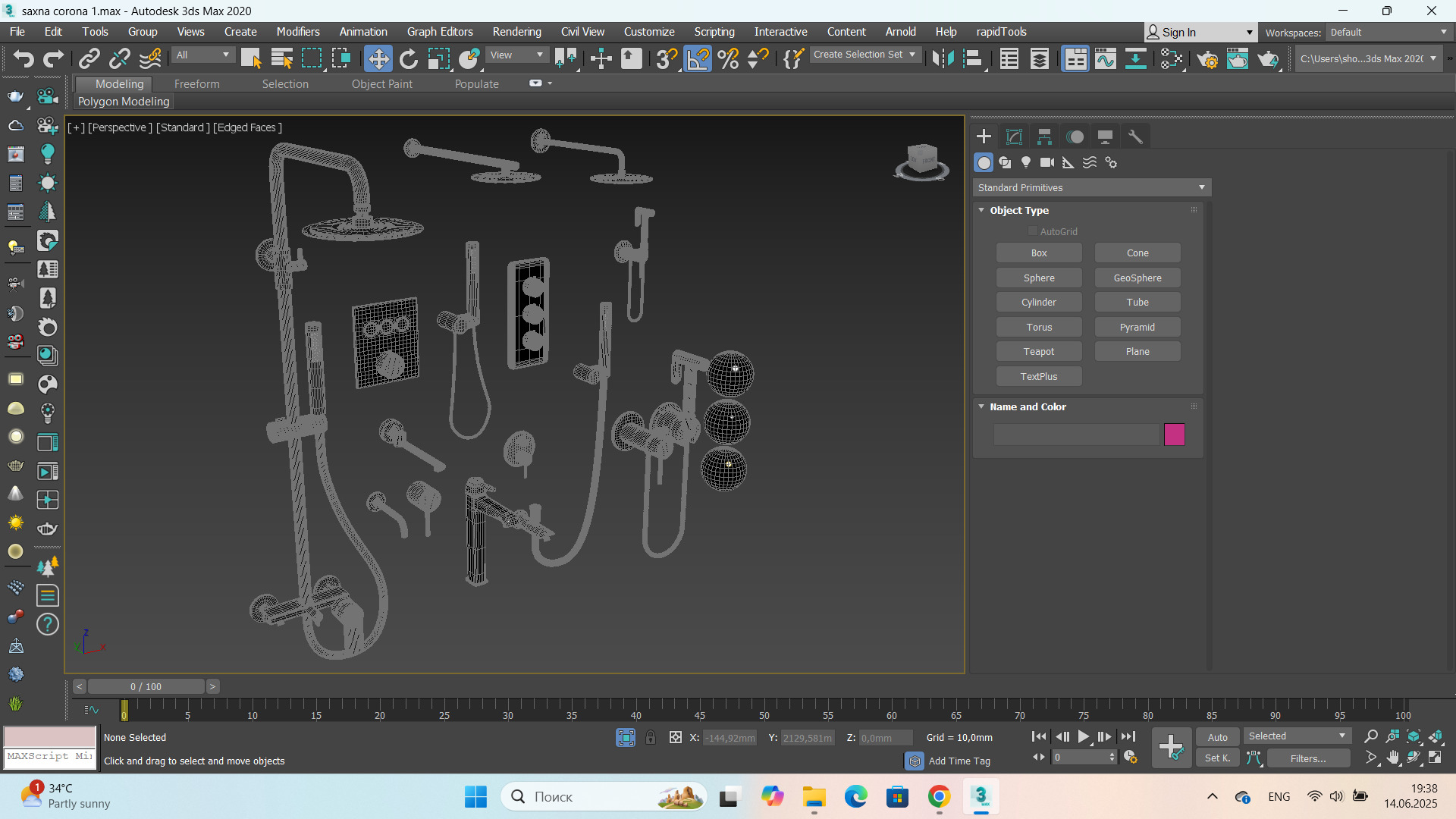Open key filter Selected dropdown
This screenshot has height=819, width=1456.
tap(1297, 736)
